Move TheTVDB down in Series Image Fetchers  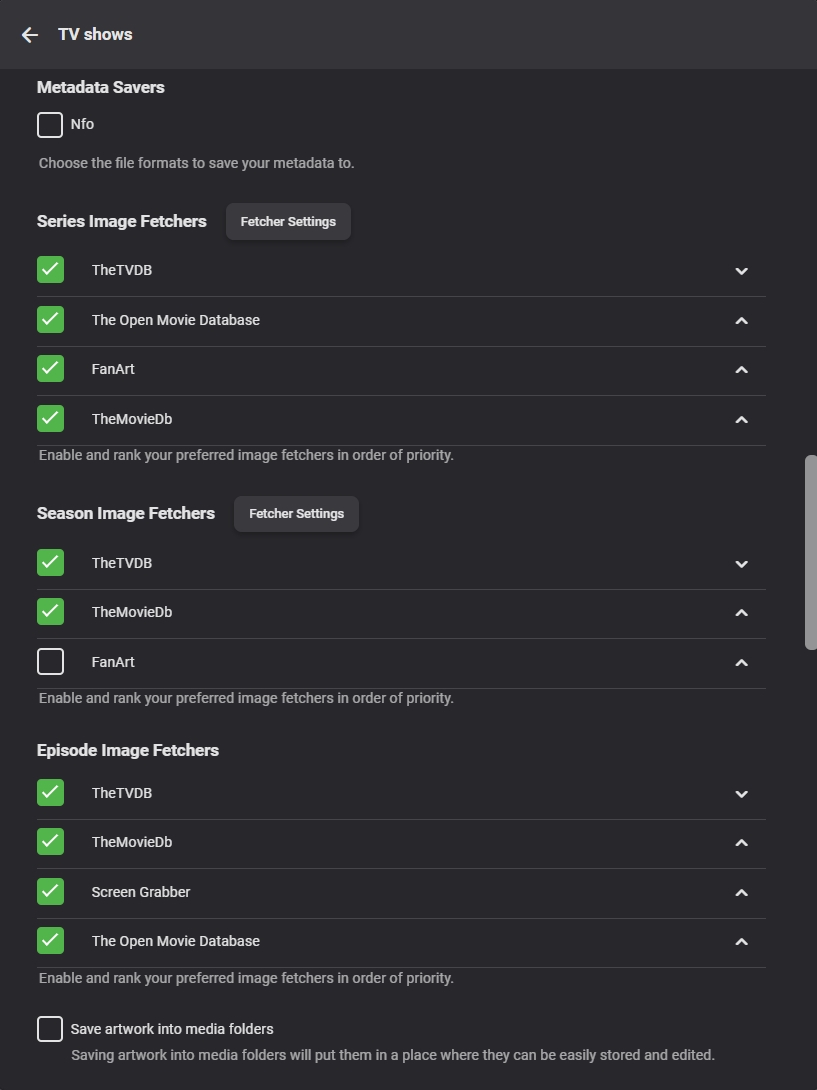click(741, 271)
